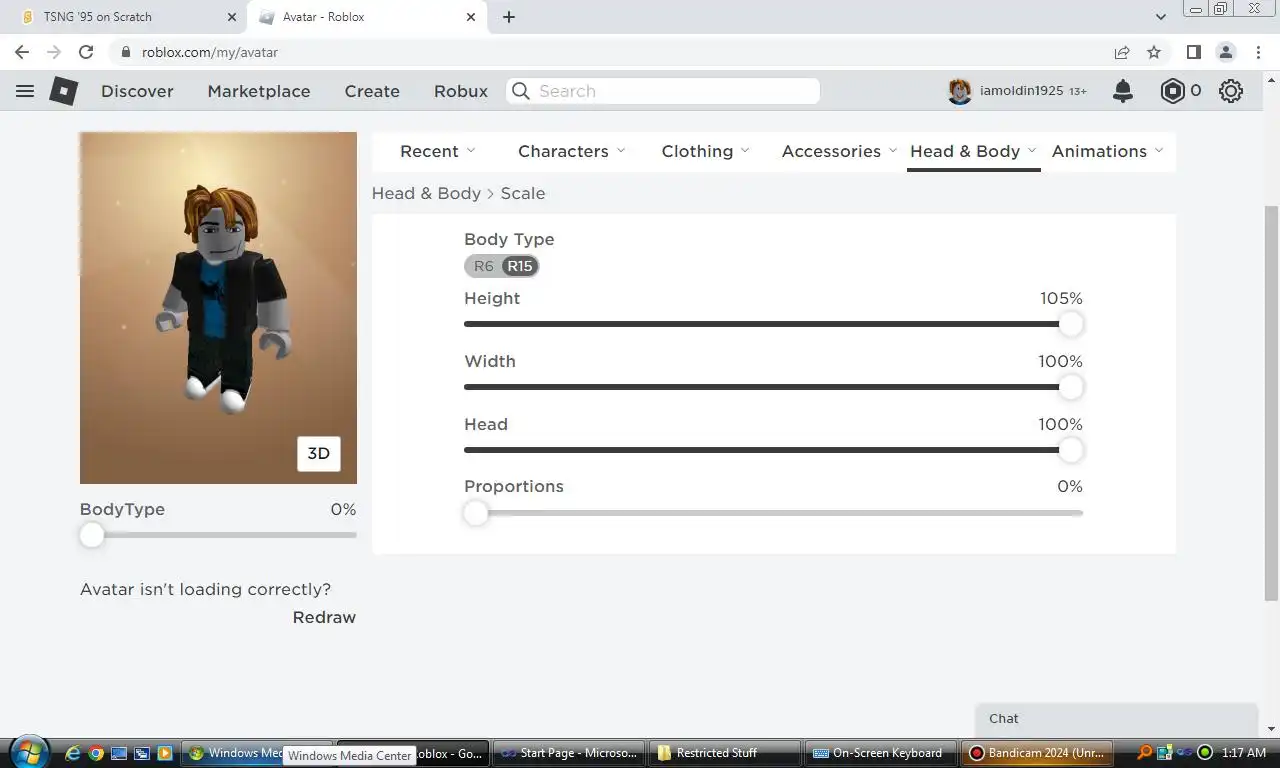Click the taskbar clock 1:17 AM
Image resolution: width=1280 pixels, height=768 pixels.
[x=1244, y=753]
